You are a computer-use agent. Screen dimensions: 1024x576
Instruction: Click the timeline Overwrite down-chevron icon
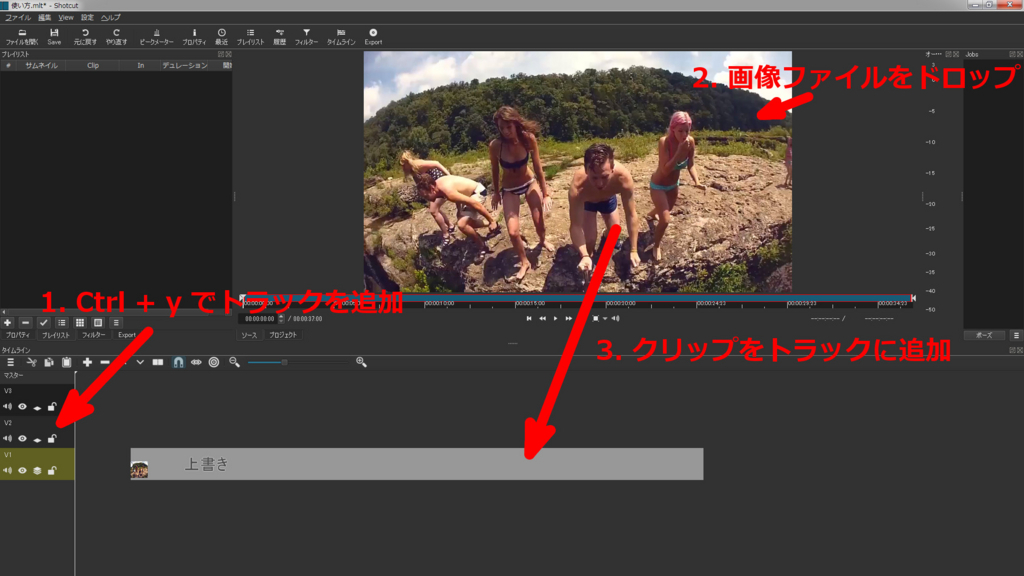pyautogui.click(x=140, y=362)
